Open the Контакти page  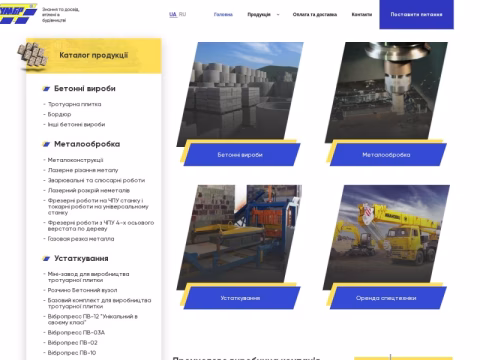[x=362, y=14]
